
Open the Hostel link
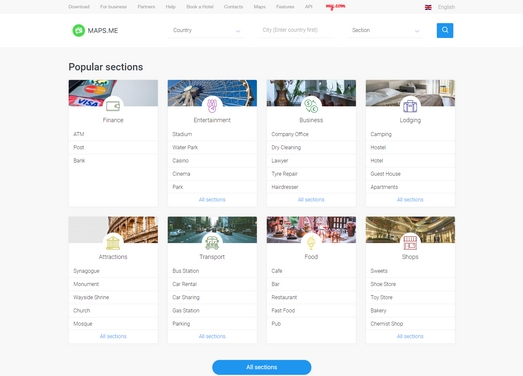point(378,147)
